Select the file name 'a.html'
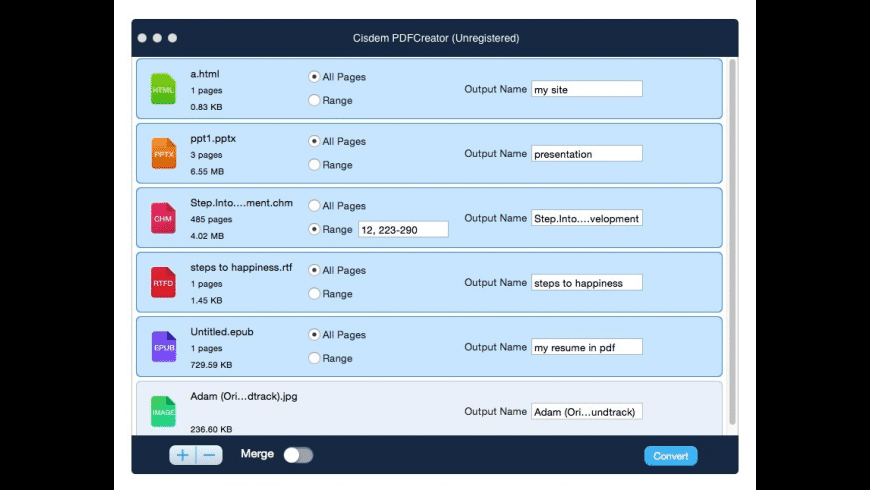Viewport: 870px width, 490px height. [x=205, y=74]
